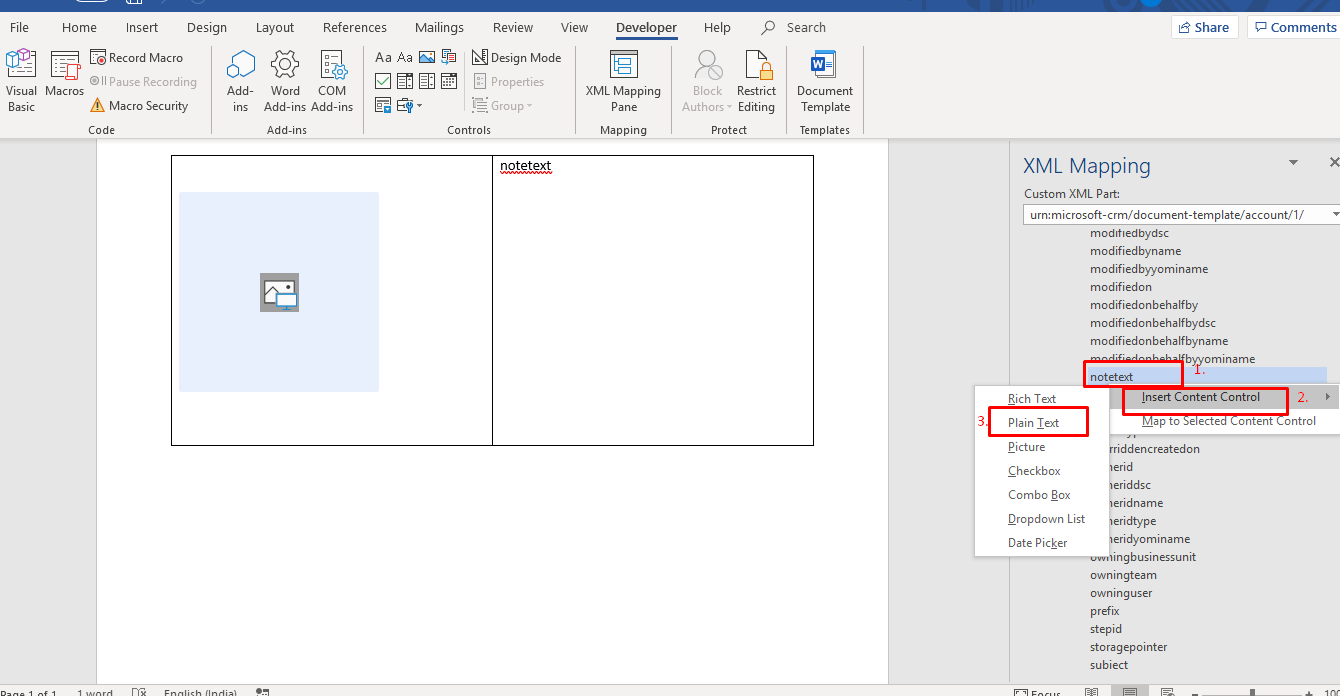Toggle Design Mode

516,58
